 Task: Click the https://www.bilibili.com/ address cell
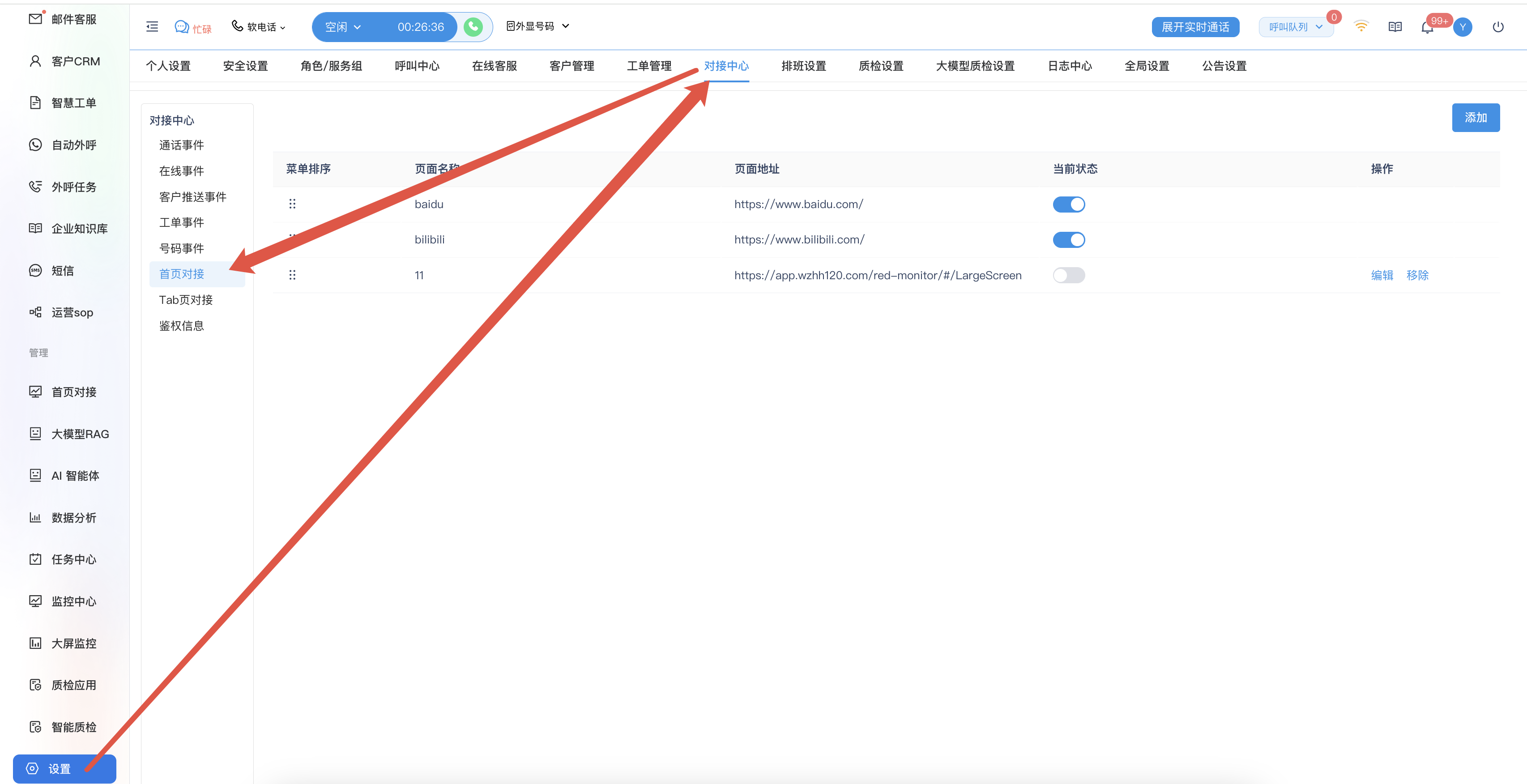799,239
